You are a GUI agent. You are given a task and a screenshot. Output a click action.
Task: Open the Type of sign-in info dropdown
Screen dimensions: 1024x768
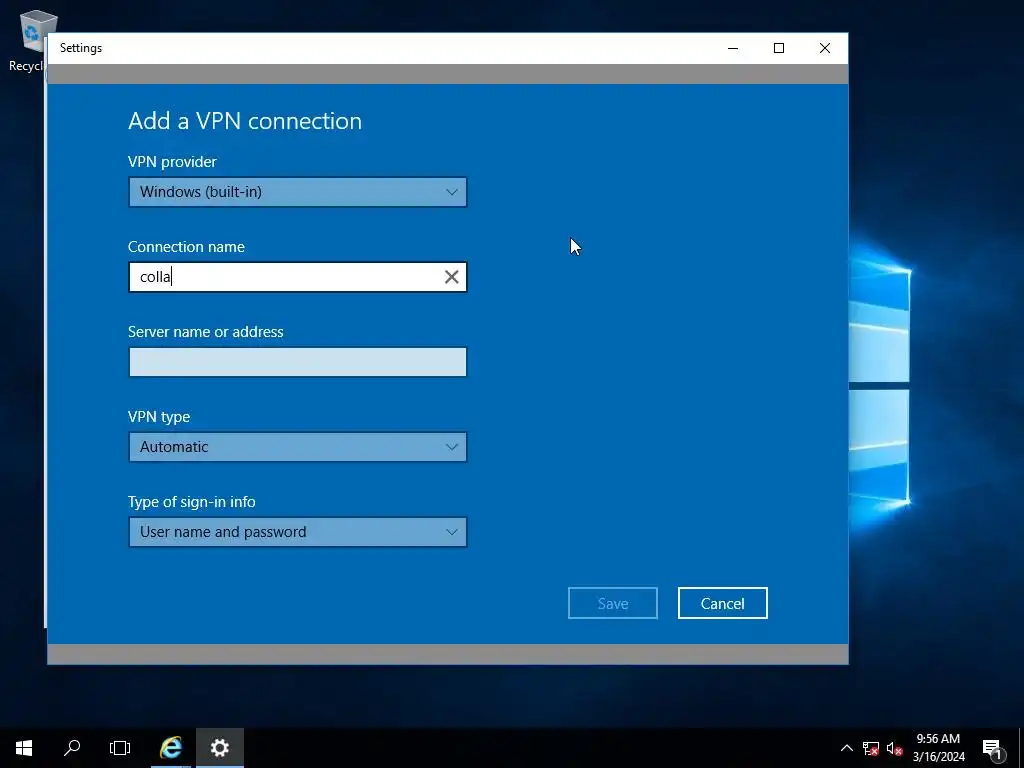tap(298, 532)
